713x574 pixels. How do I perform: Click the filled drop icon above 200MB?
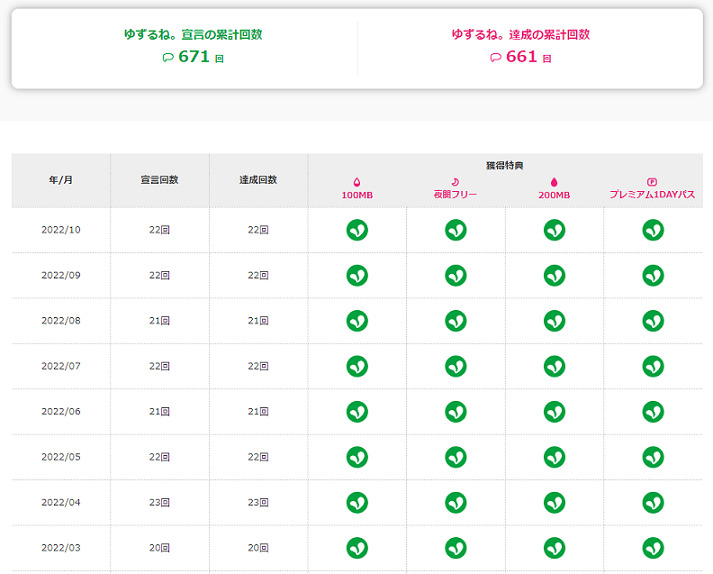click(x=554, y=182)
